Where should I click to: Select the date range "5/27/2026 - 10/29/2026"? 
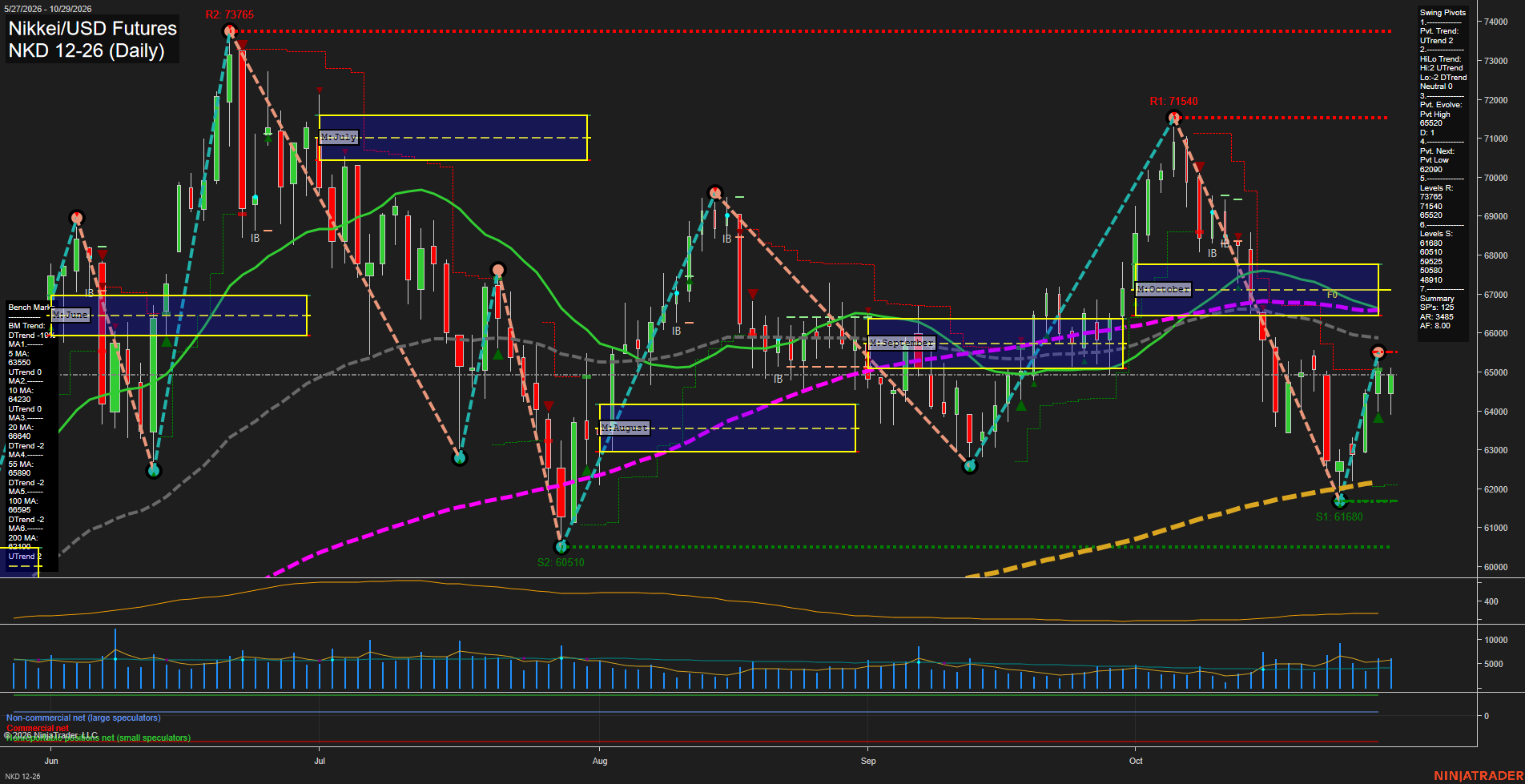coord(48,9)
